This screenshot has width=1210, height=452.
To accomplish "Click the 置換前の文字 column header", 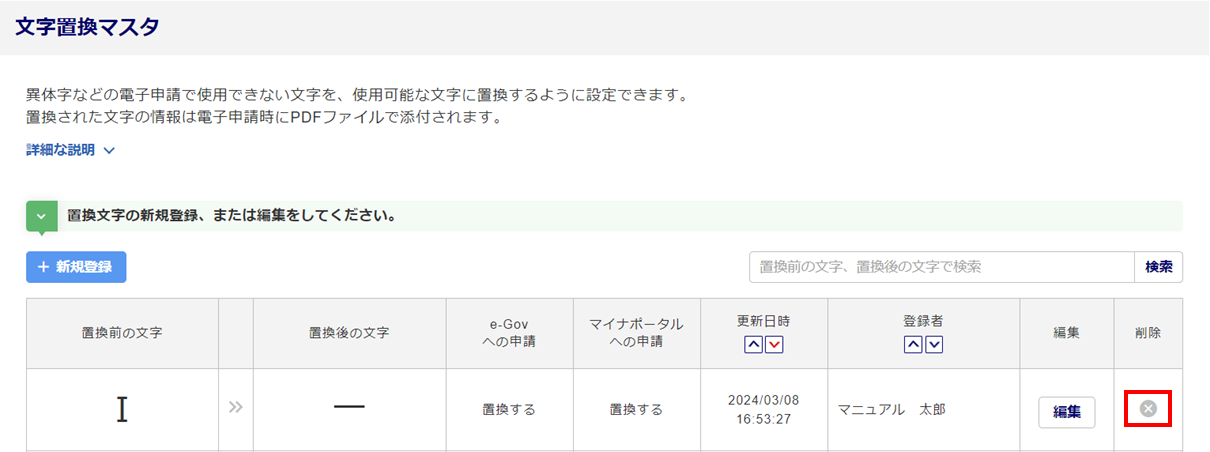I will click(x=122, y=333).
